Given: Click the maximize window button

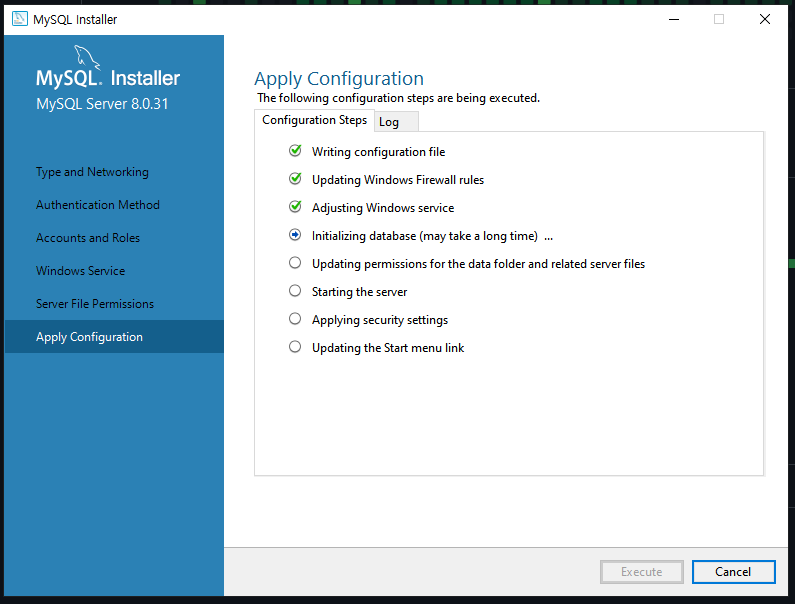Looking at the screenshot, I should coord(719,19).
